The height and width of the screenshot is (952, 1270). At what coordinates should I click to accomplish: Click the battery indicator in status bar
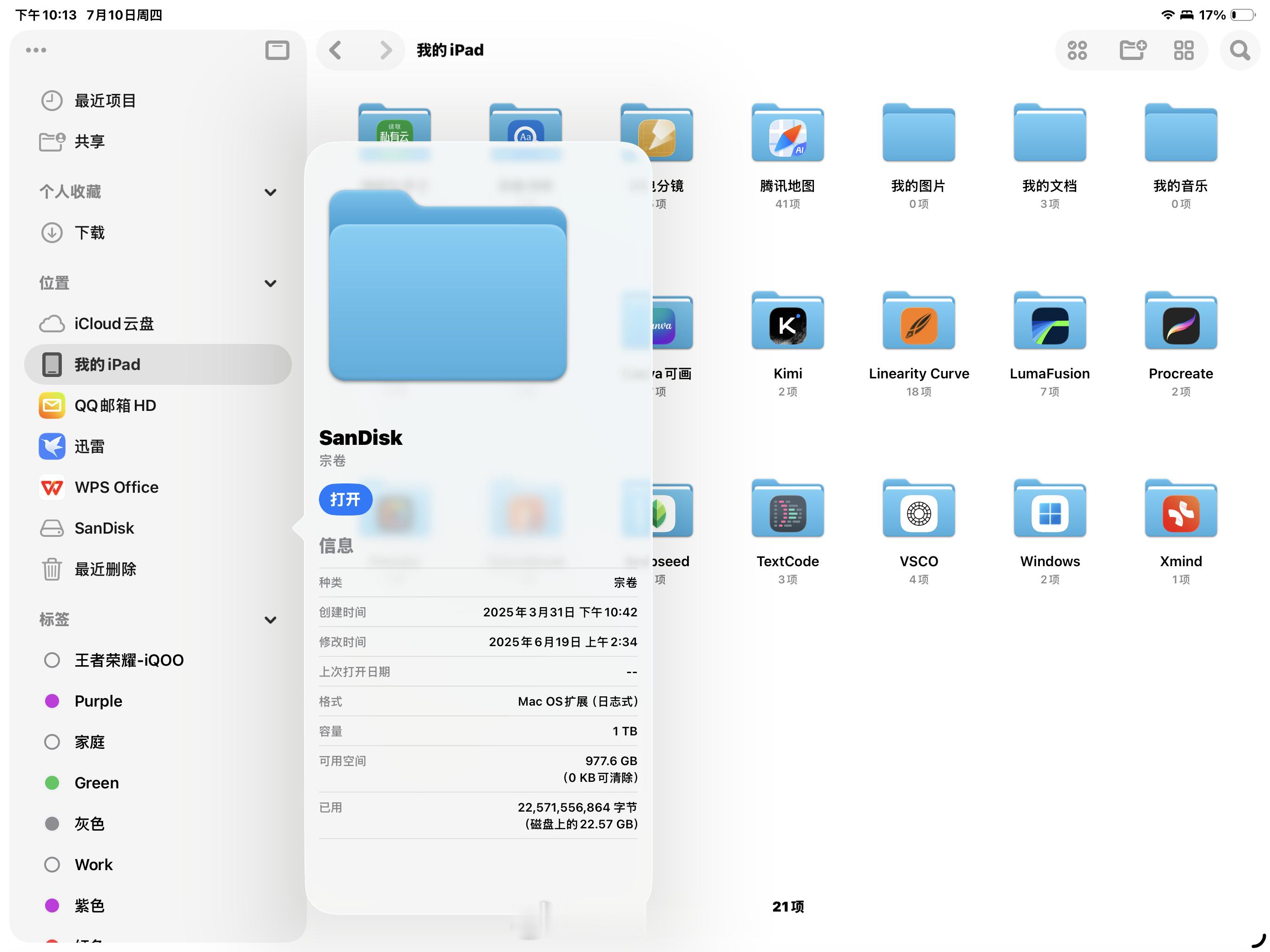click(1243, 15)
